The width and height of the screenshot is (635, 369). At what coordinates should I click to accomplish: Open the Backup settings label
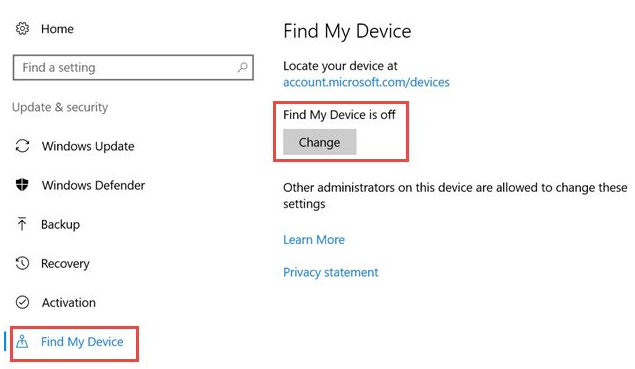tap(60, 224)
